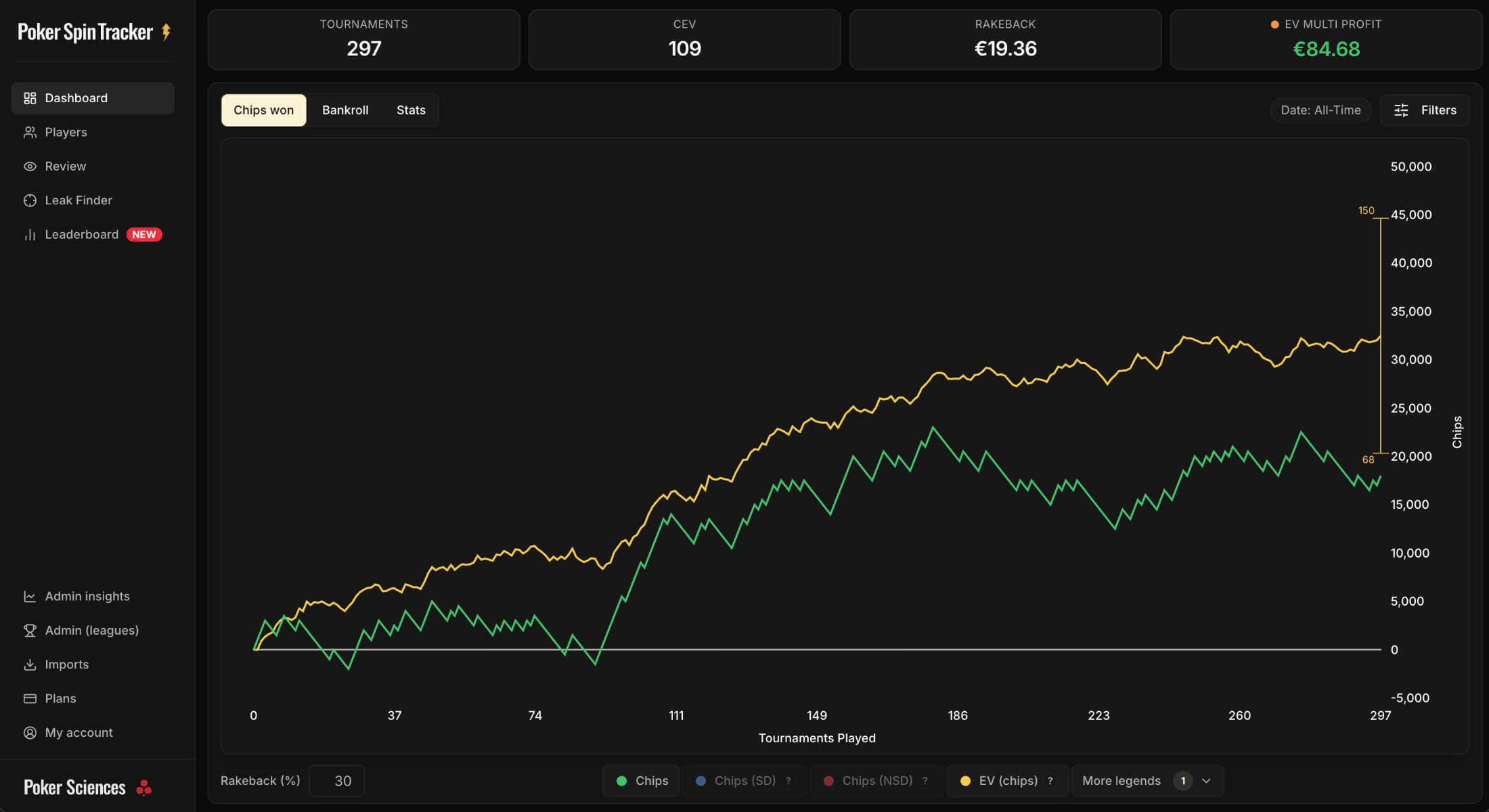Click the EV (chips) question mark hint
Image resolution: width=1489 pixels, height=812 pixels.
point(1050,780)
